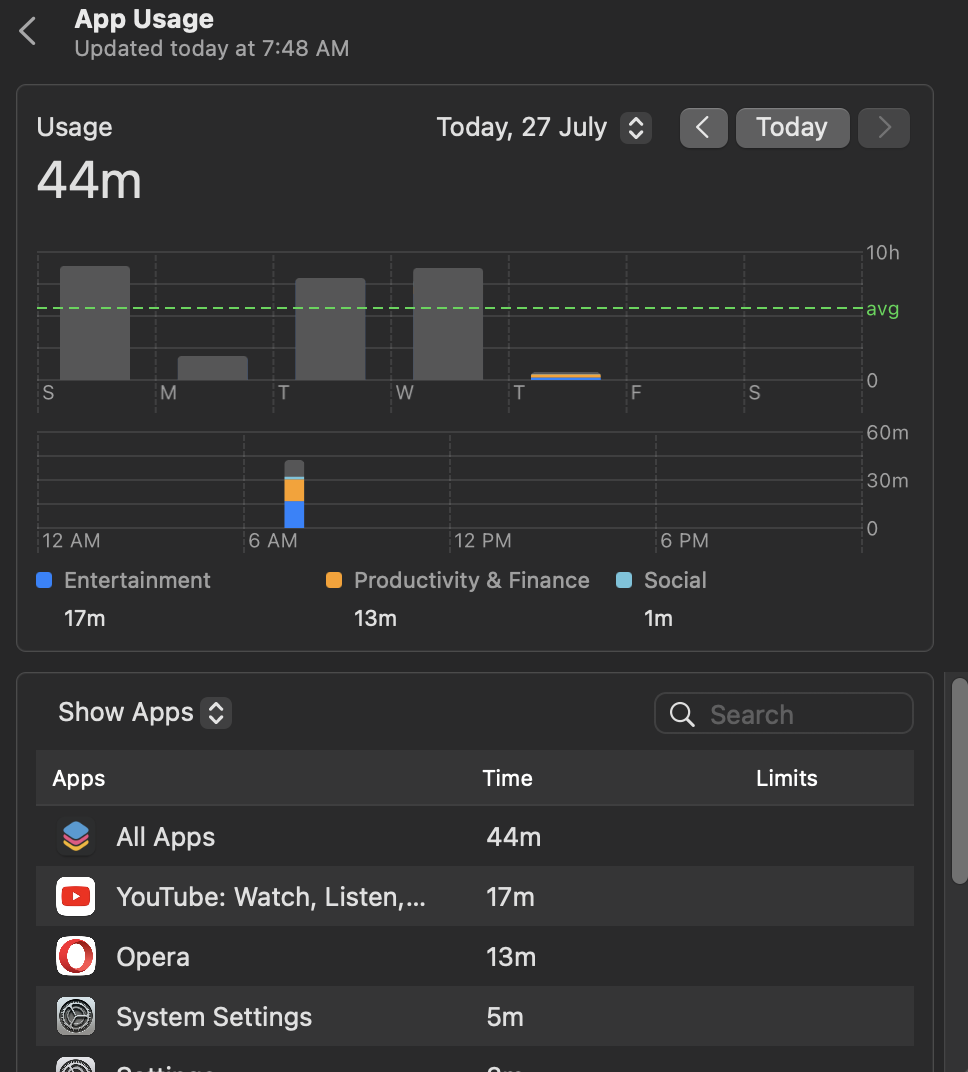Click the next day right arrow
968x1072 pixels.
pyautogui.click(x=884, y=127)
